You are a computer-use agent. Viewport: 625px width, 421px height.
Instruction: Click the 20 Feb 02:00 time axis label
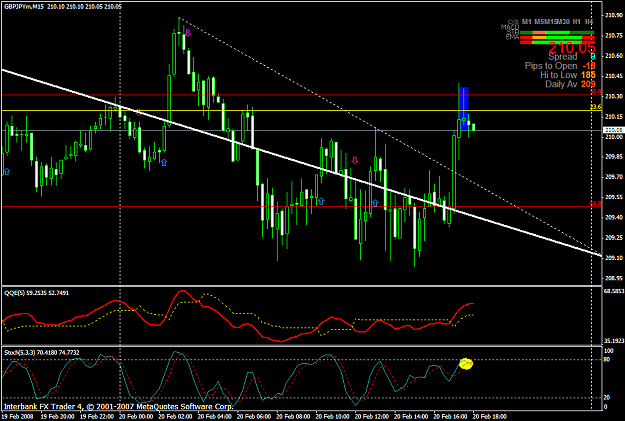coord(174,417)
